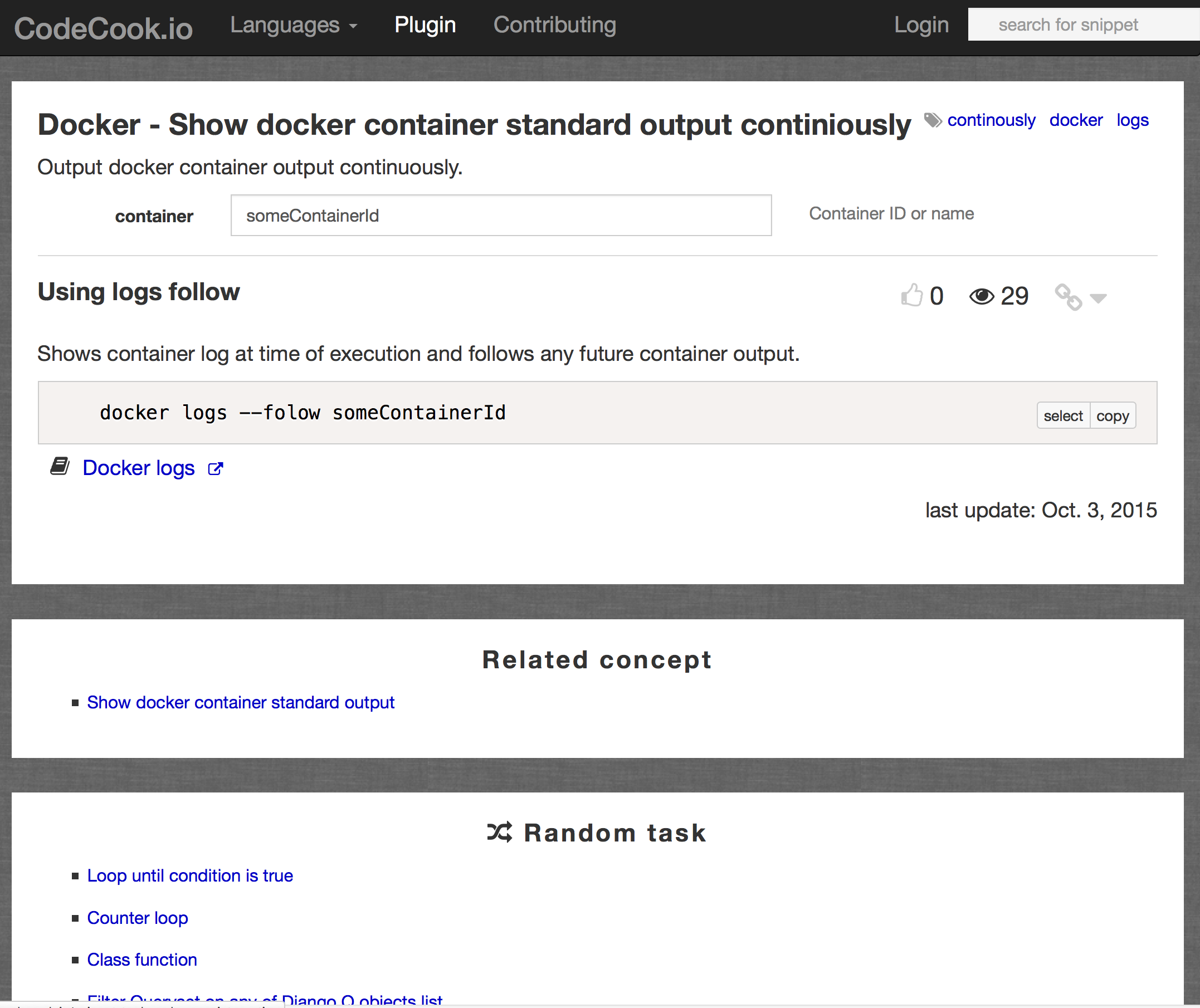Open the Counter loop random task
The height and width of the screenshot is (1008, 1200).
point(137,918)
